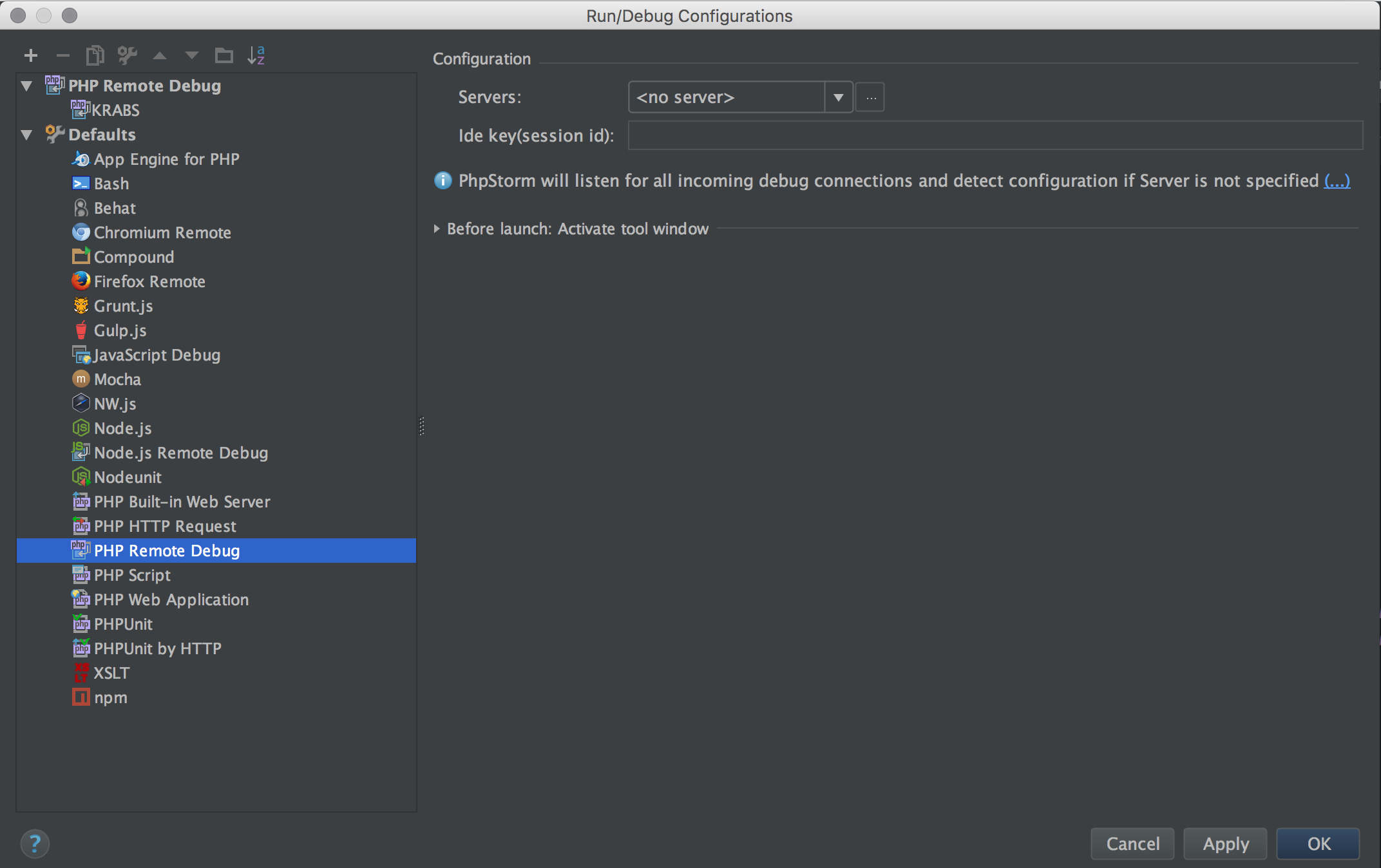Expand the Defaults section tree node

27,134
